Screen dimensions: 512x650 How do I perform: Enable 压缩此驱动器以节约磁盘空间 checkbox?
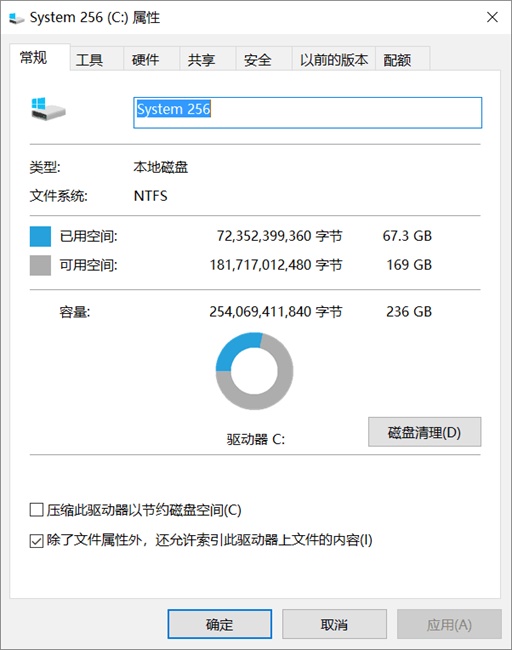[x=36, y=509]
